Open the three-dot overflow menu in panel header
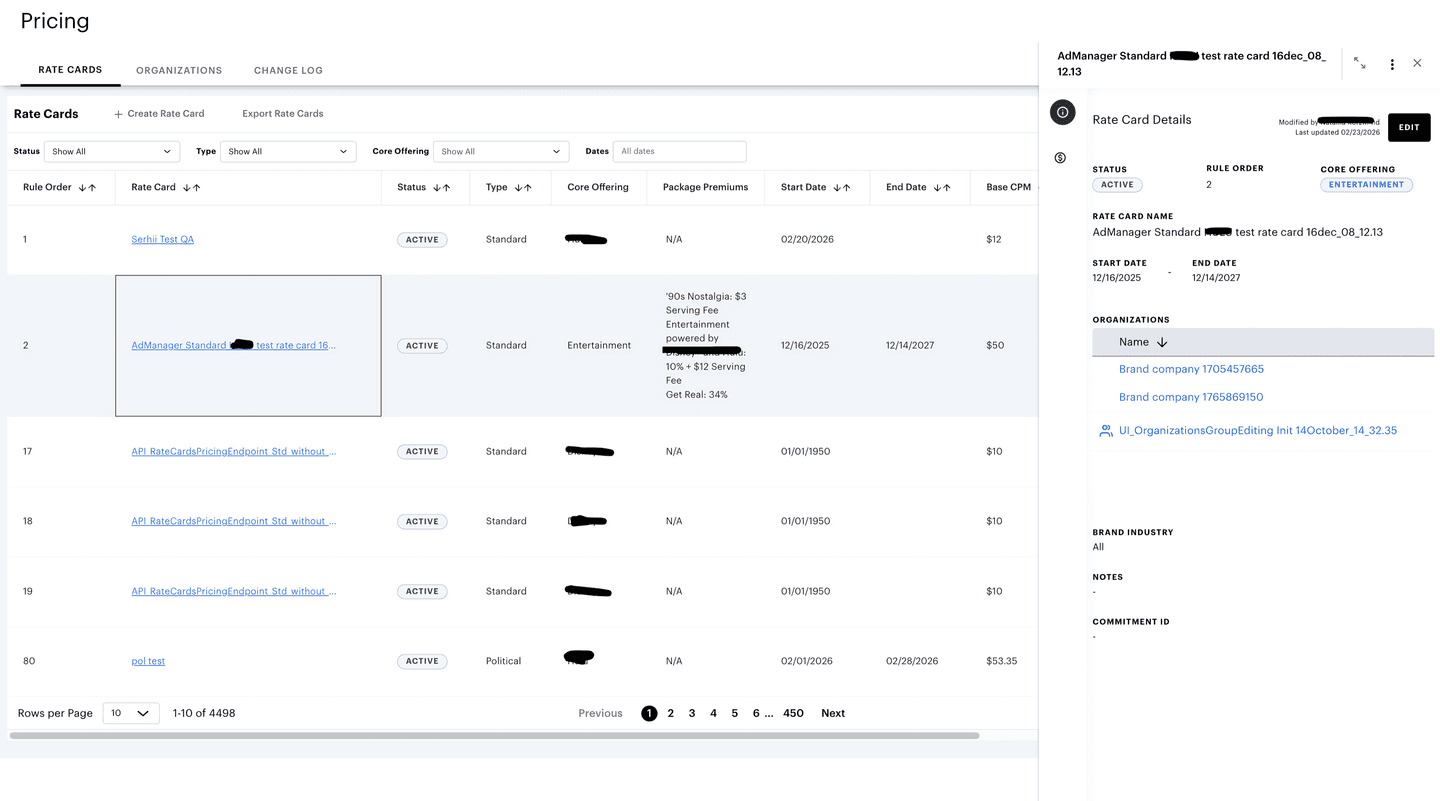 1392,63
